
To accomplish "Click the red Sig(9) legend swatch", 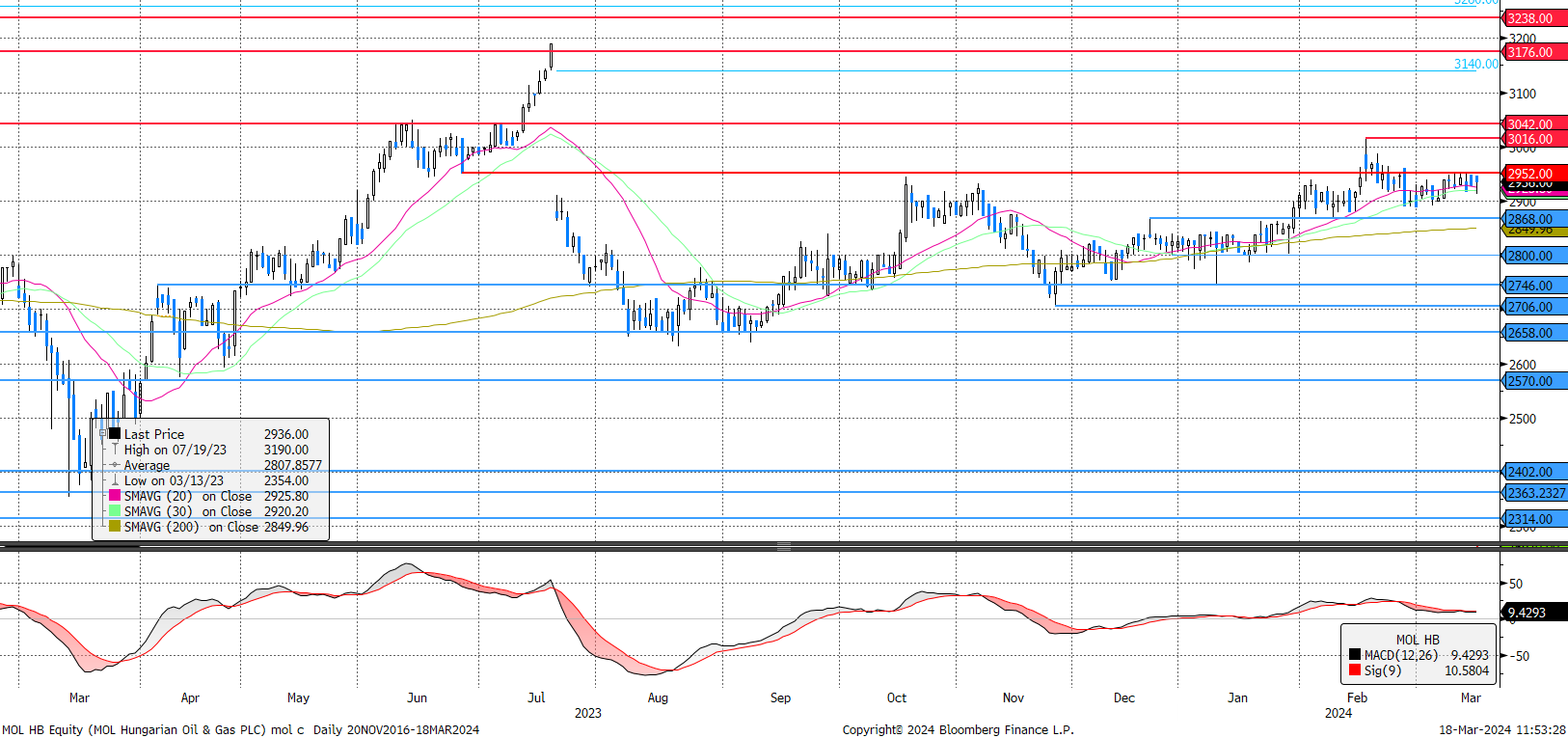I will click(x=1355, y=670).
